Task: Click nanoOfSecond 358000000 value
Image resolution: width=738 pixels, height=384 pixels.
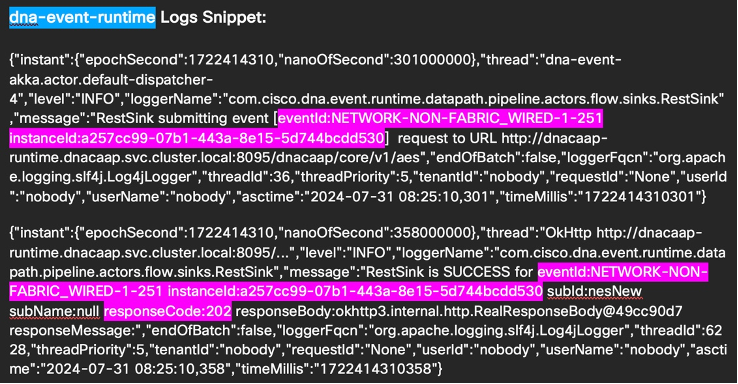Action: [434, 233]
